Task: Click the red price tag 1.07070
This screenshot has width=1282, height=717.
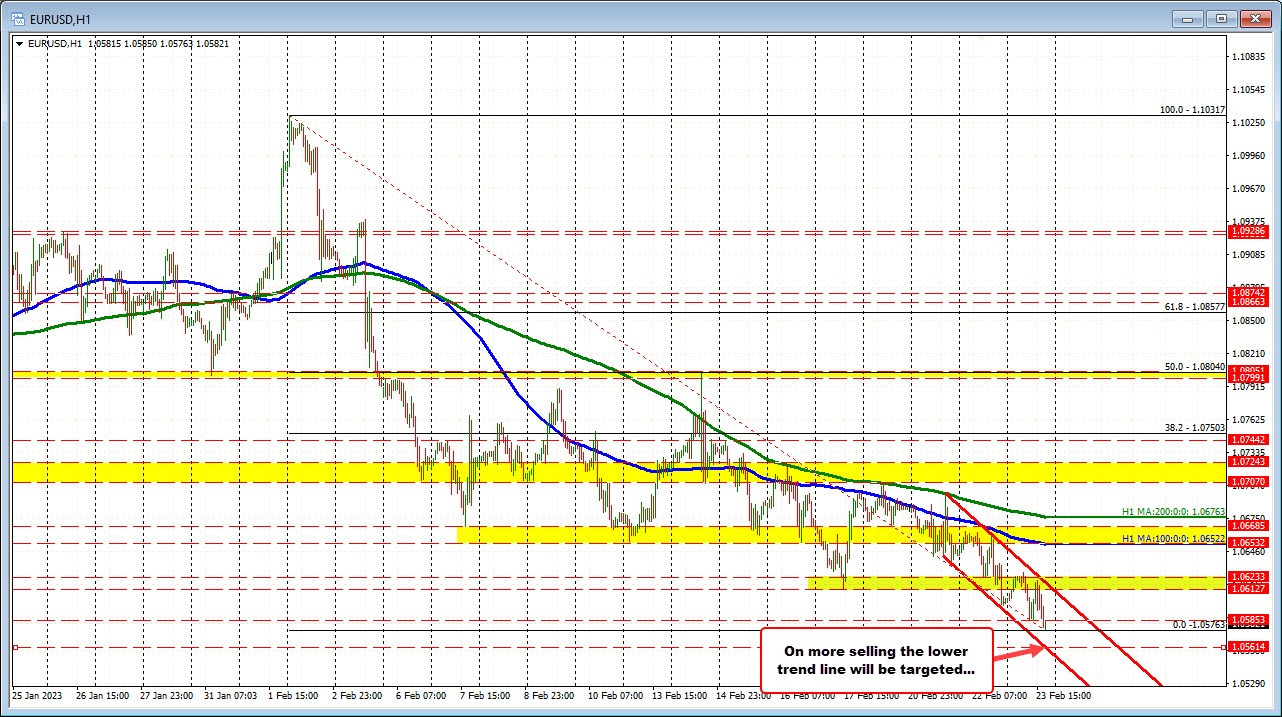Action: coord(1249,482)
